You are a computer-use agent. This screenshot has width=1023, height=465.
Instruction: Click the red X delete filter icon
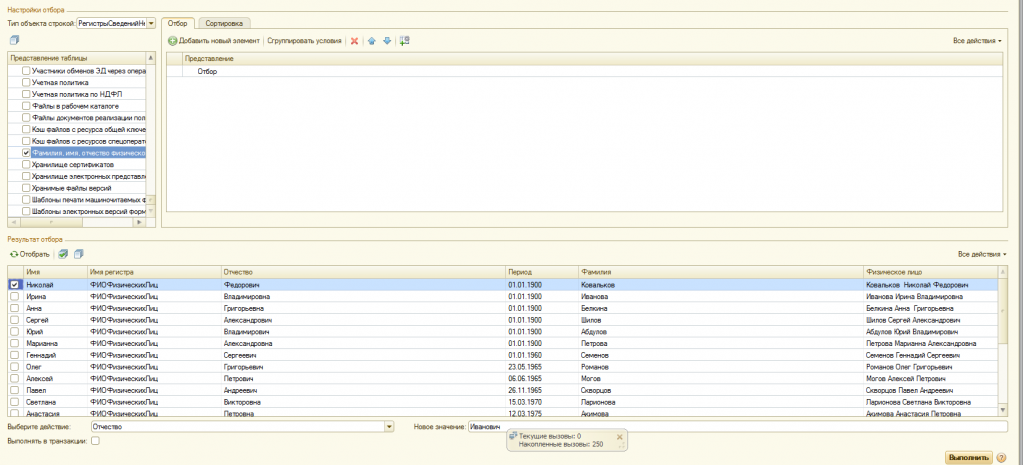(x=354, y=41)
